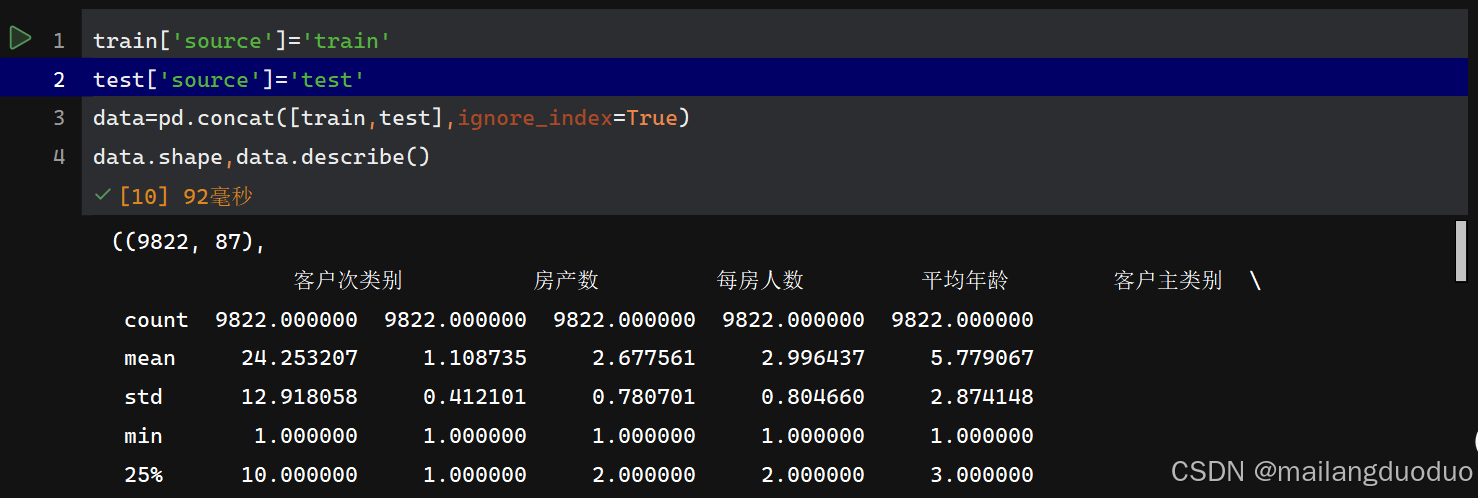Click mean value 2.996437
Image resolution: width=1478 pixels, height=498 pixels.
pos(813,358)
